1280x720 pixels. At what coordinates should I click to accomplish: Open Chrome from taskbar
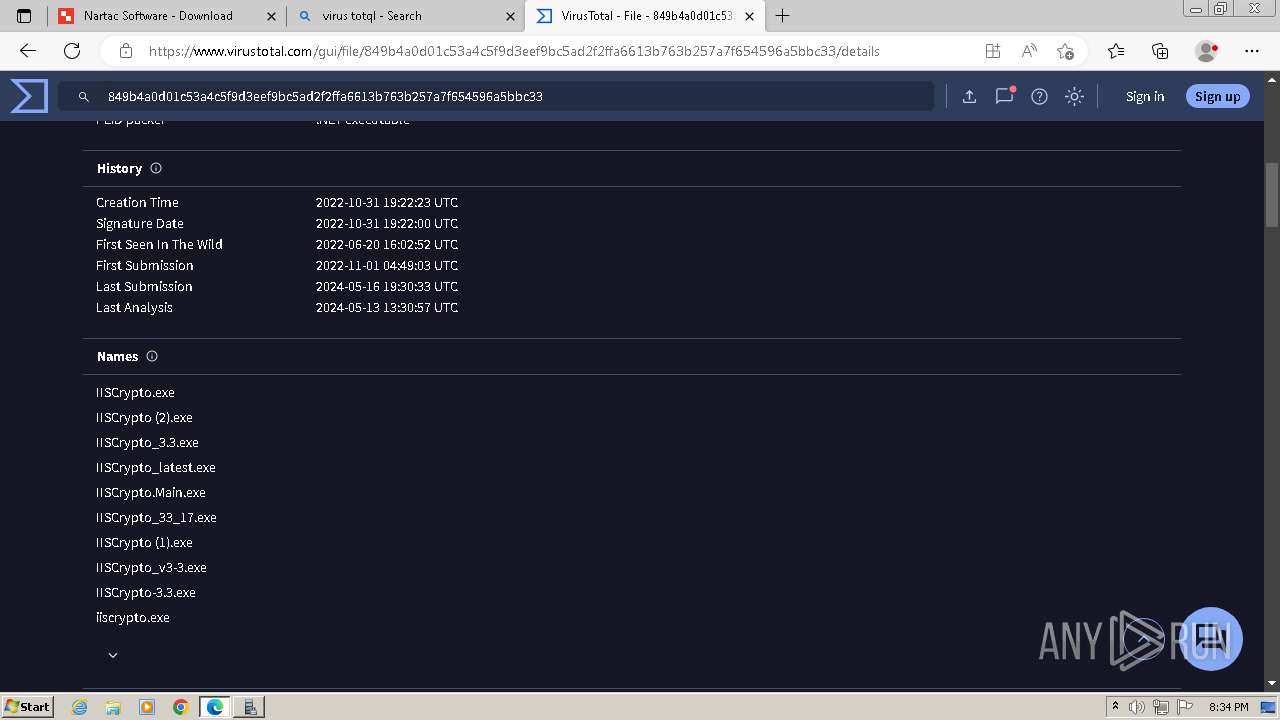tap(181, 707)
